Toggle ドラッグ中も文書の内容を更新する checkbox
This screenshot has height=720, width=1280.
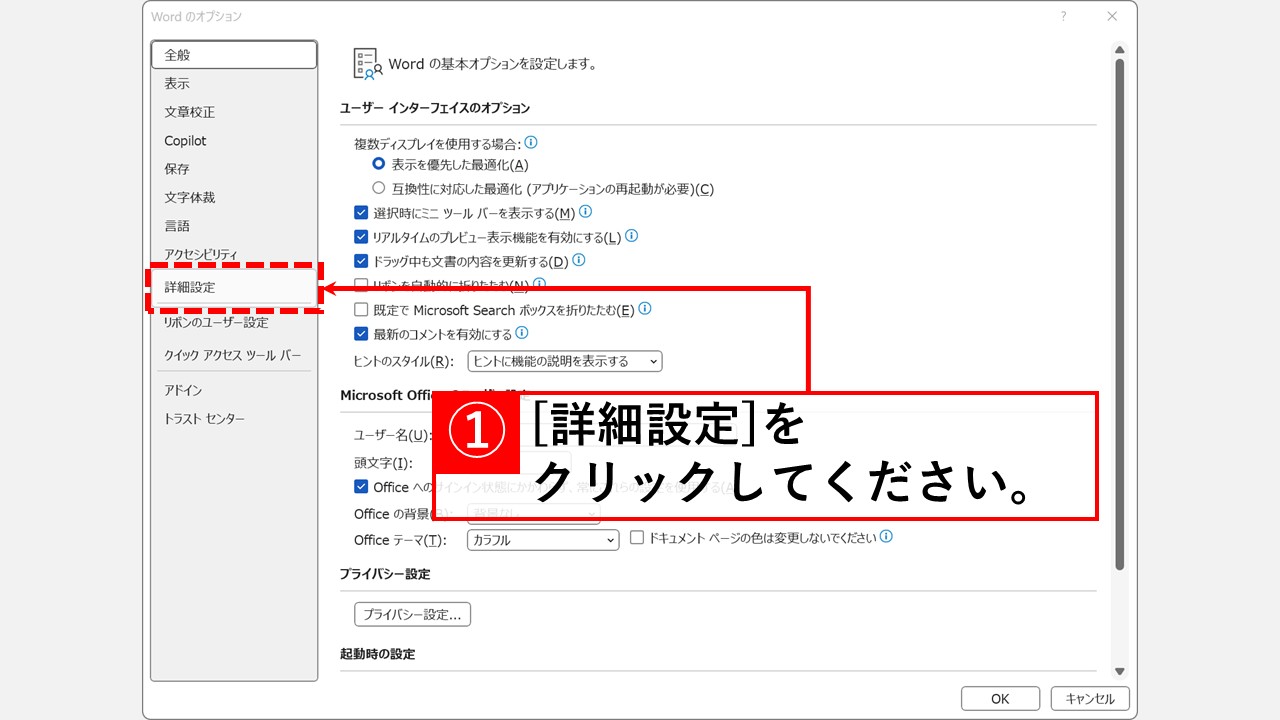coord(361,261)
